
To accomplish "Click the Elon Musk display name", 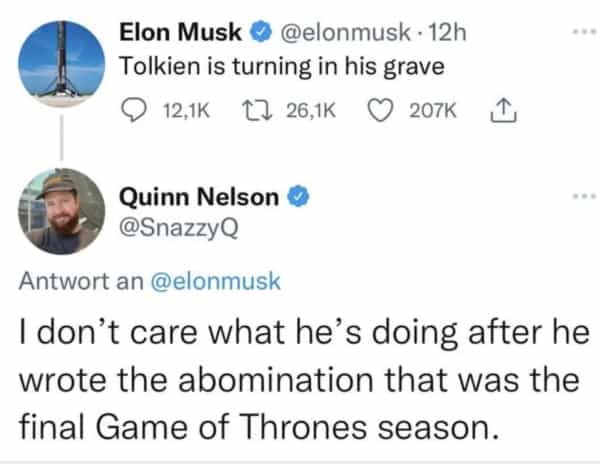I will pos(180,33).
